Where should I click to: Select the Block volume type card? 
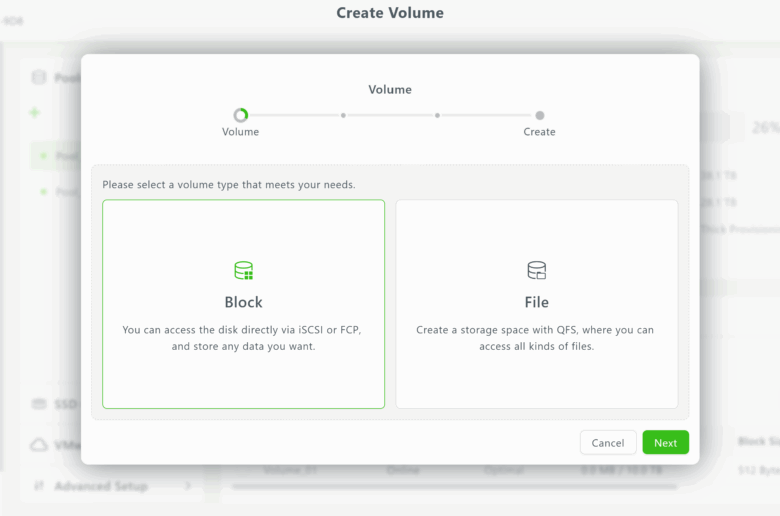click(243, 304)
